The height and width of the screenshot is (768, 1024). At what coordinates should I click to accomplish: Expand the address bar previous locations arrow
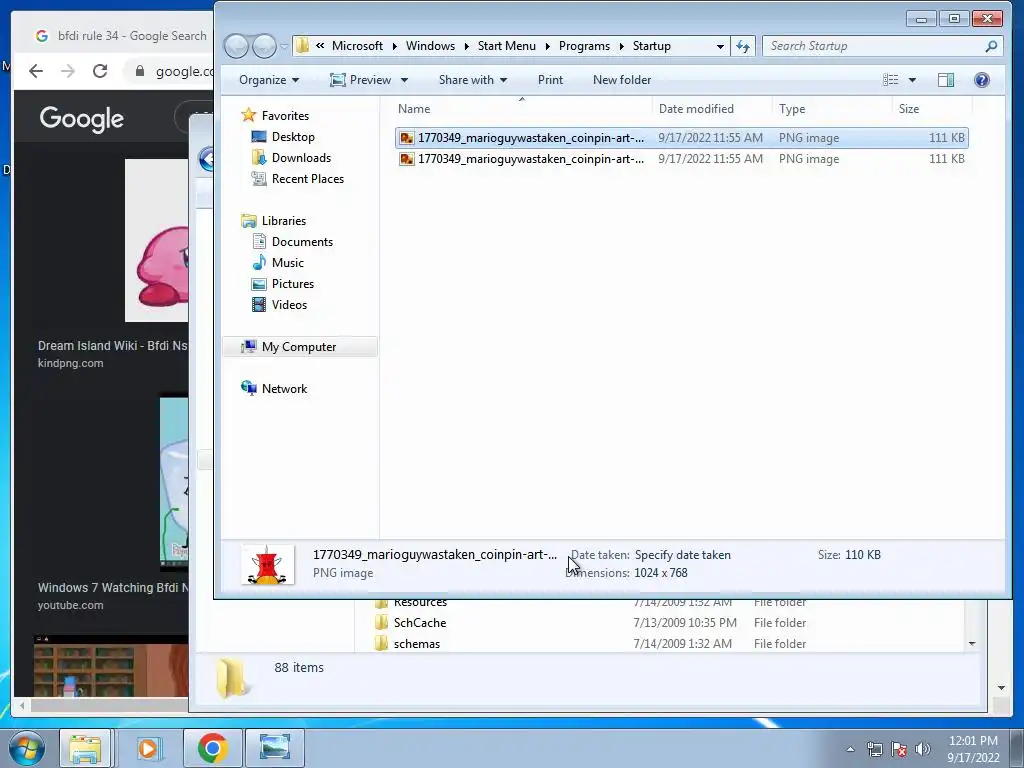tap(720, 46)
